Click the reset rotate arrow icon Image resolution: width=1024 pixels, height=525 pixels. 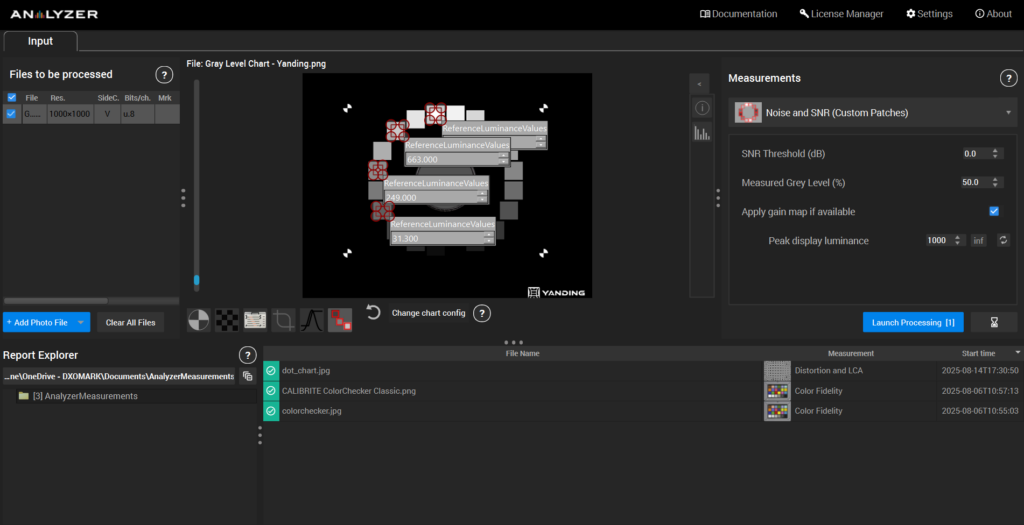373,313
